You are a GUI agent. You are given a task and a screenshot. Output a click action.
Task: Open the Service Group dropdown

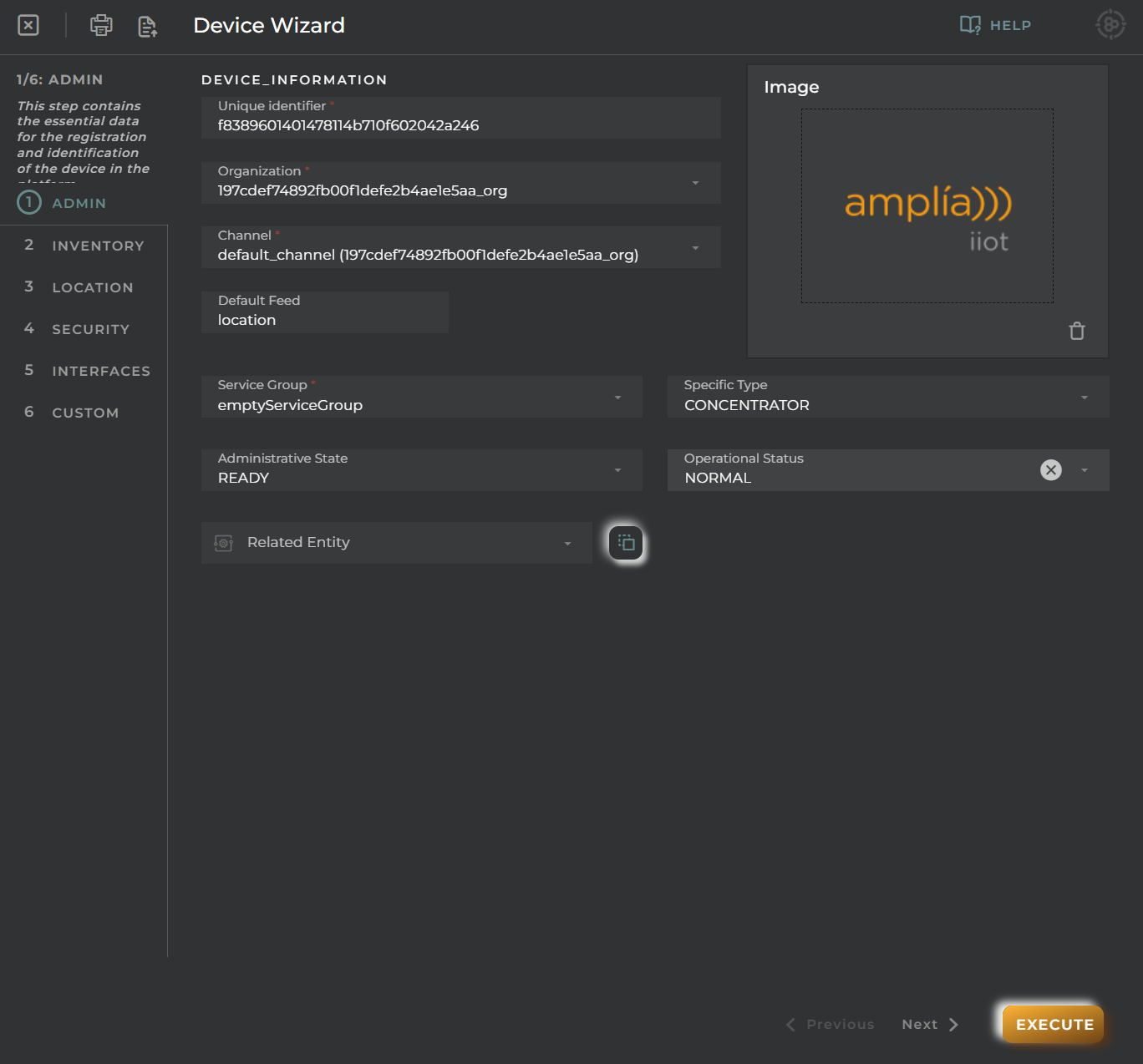617,398
